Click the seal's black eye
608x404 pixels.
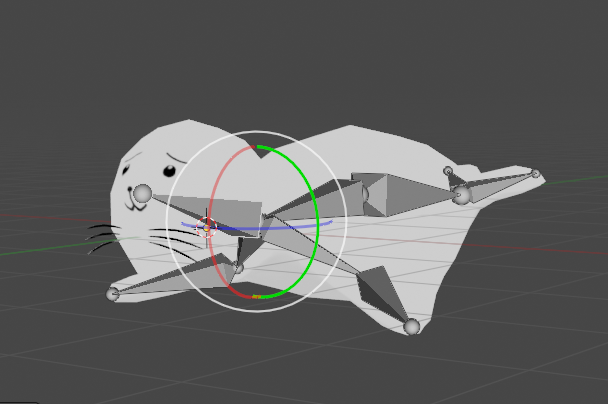[x=169, y=171]
